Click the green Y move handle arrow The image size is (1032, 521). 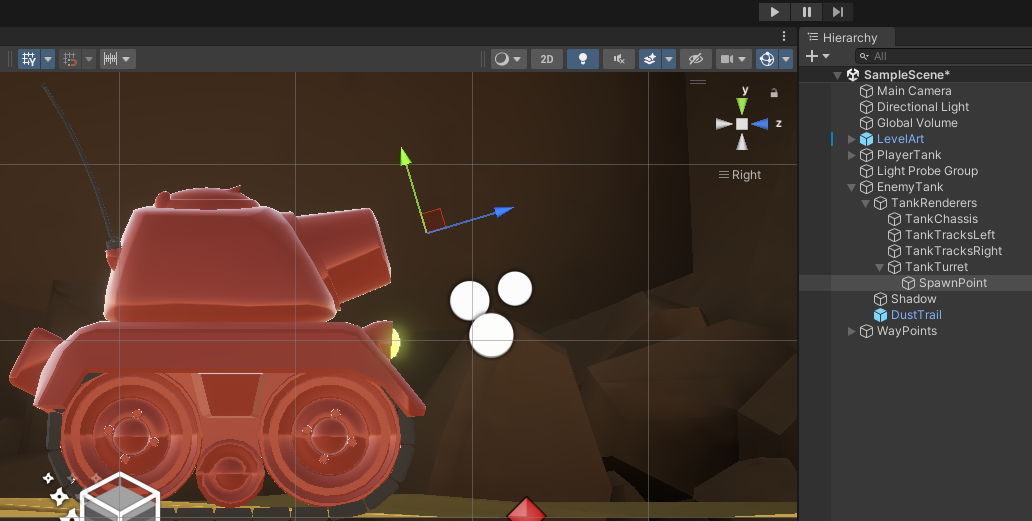[x=405, y=156]
